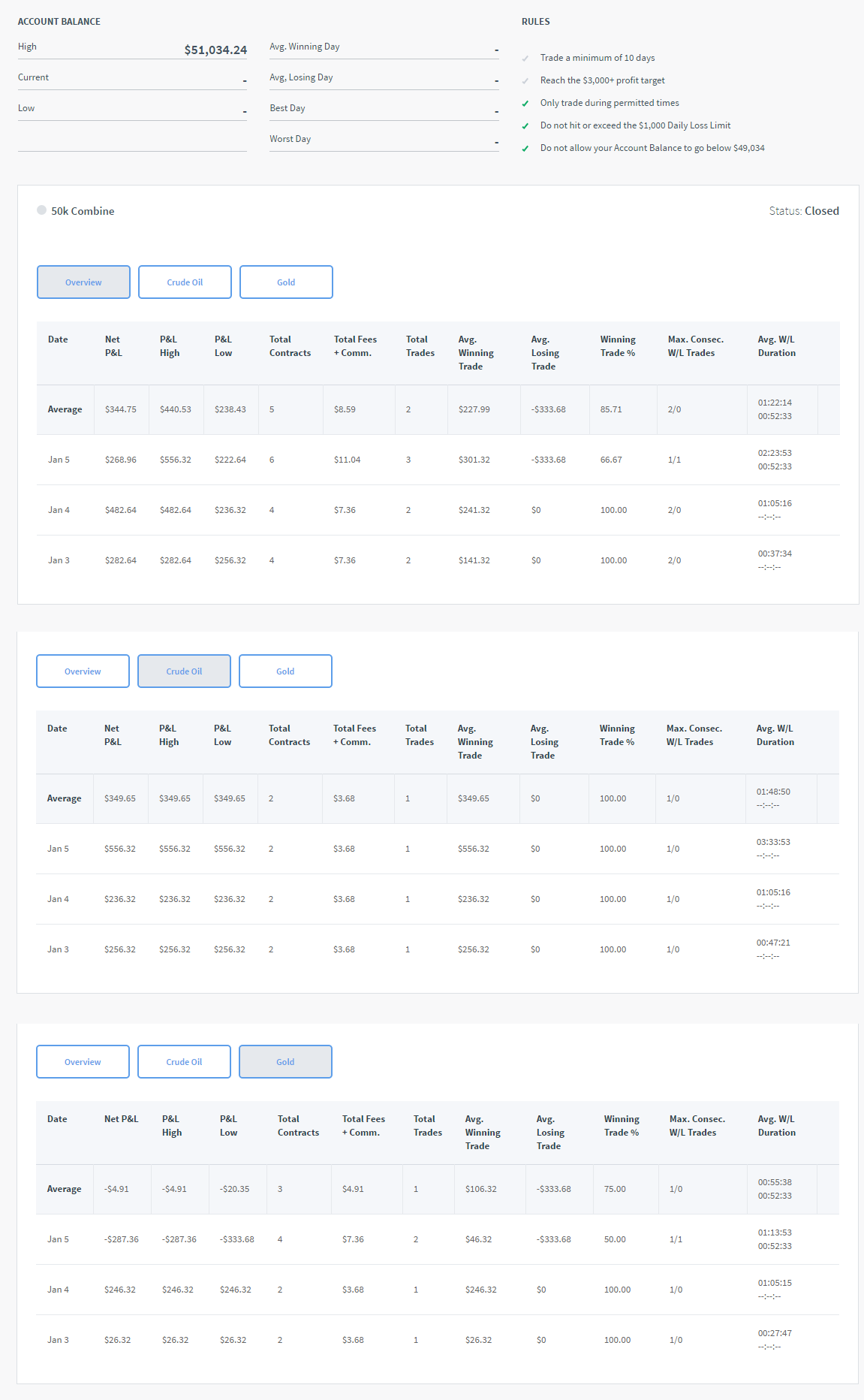
Task: Click the "50k Combine" account title
Action: point(83,211)
